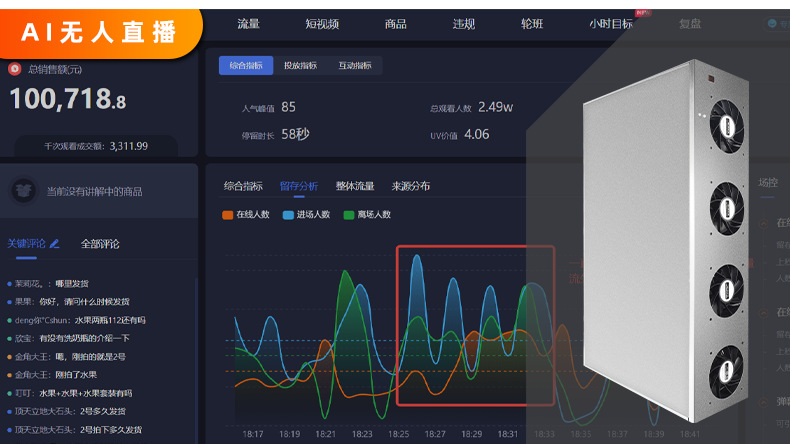
Task: Open the 违规 tab
Action: click(464, 24)
